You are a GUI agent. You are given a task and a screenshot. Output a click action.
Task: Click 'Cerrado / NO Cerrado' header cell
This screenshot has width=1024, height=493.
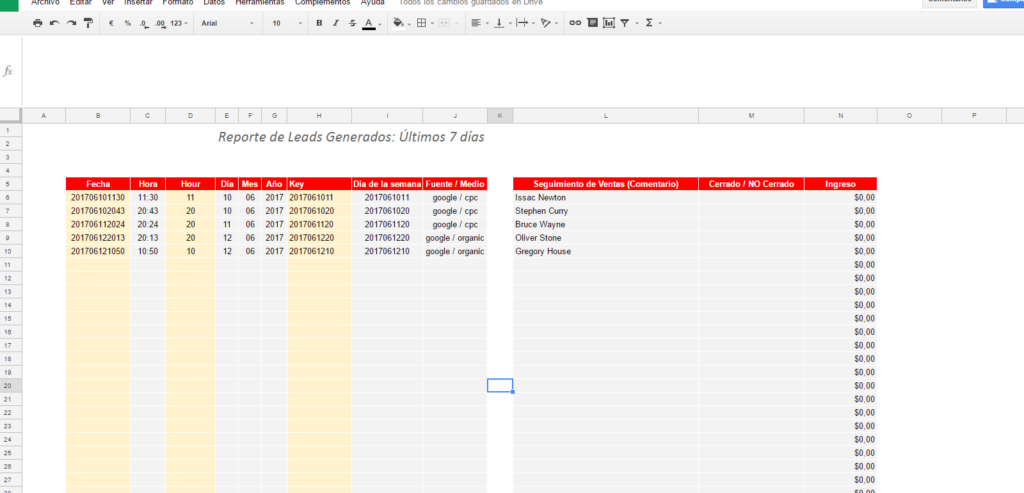[x=751, y=183]
